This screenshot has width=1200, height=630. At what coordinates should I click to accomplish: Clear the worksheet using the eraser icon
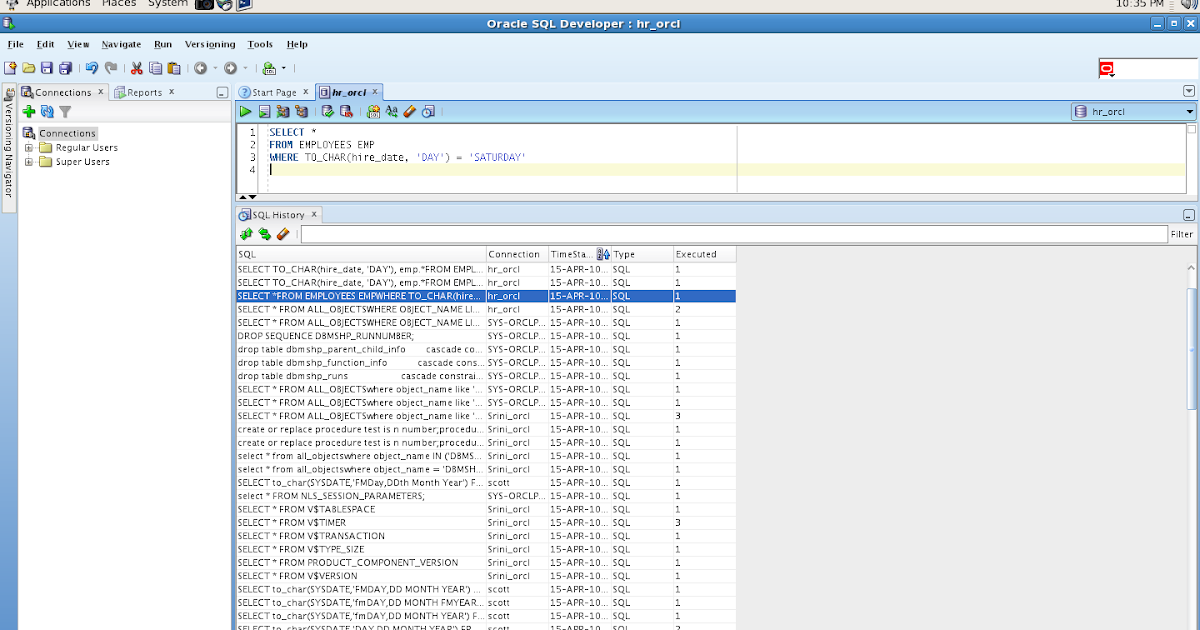pos(407,111)
